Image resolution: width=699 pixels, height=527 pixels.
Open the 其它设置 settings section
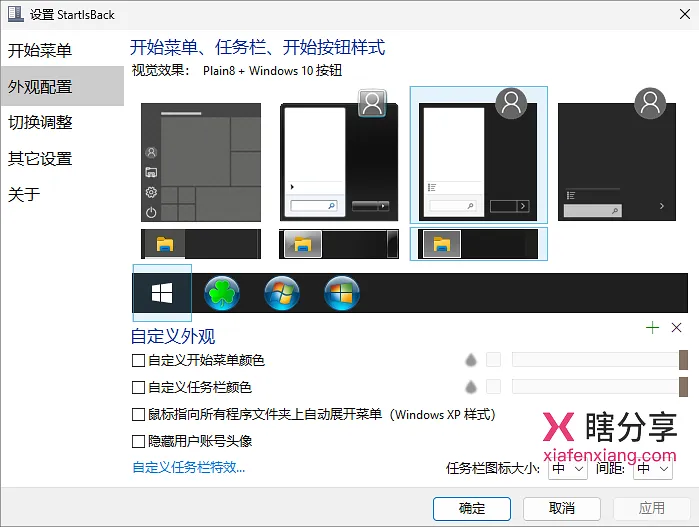(62, 159)
